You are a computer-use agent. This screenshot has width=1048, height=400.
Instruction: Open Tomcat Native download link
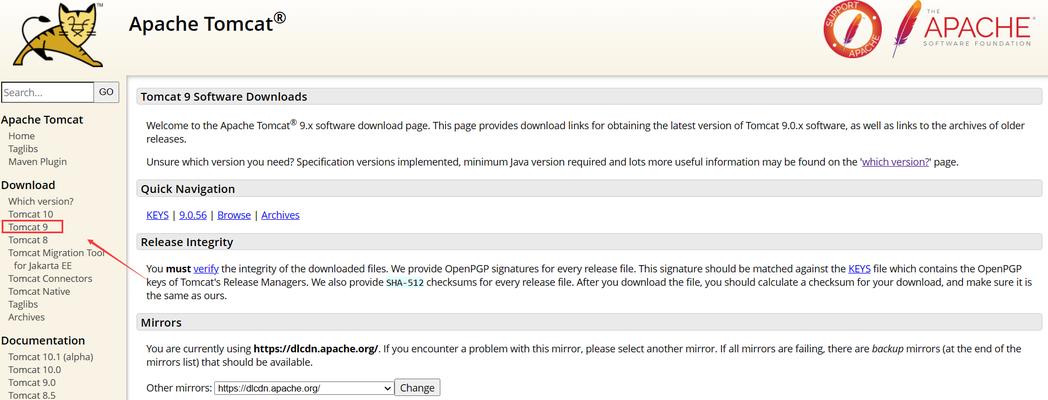tap(39, 292)
